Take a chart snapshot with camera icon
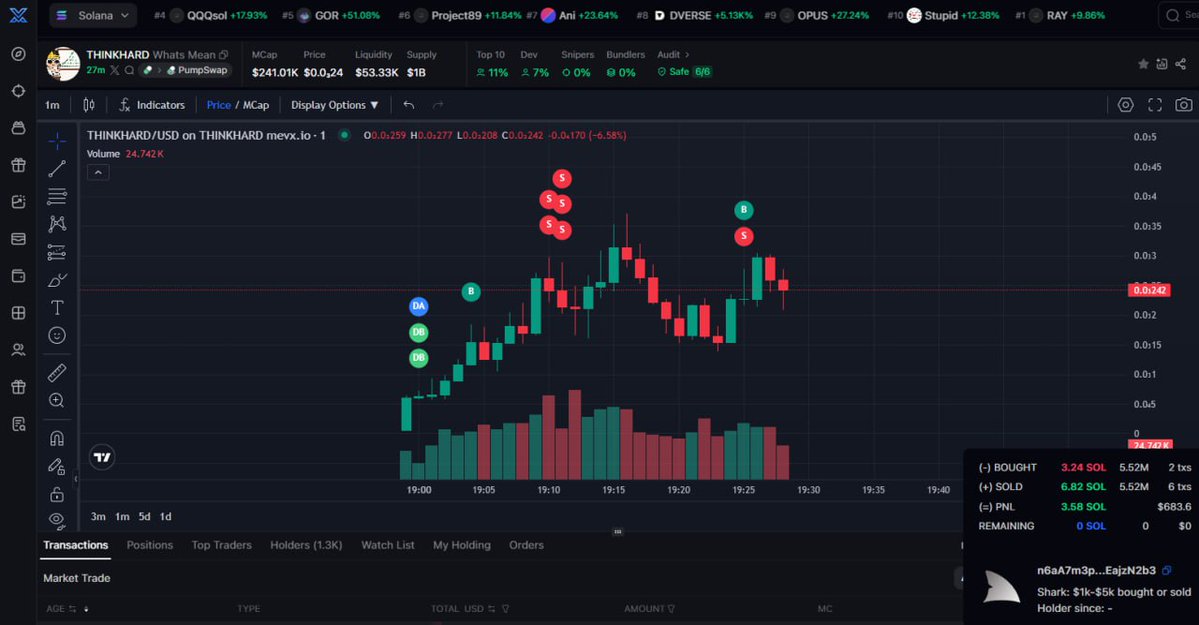 point(1184,105)
